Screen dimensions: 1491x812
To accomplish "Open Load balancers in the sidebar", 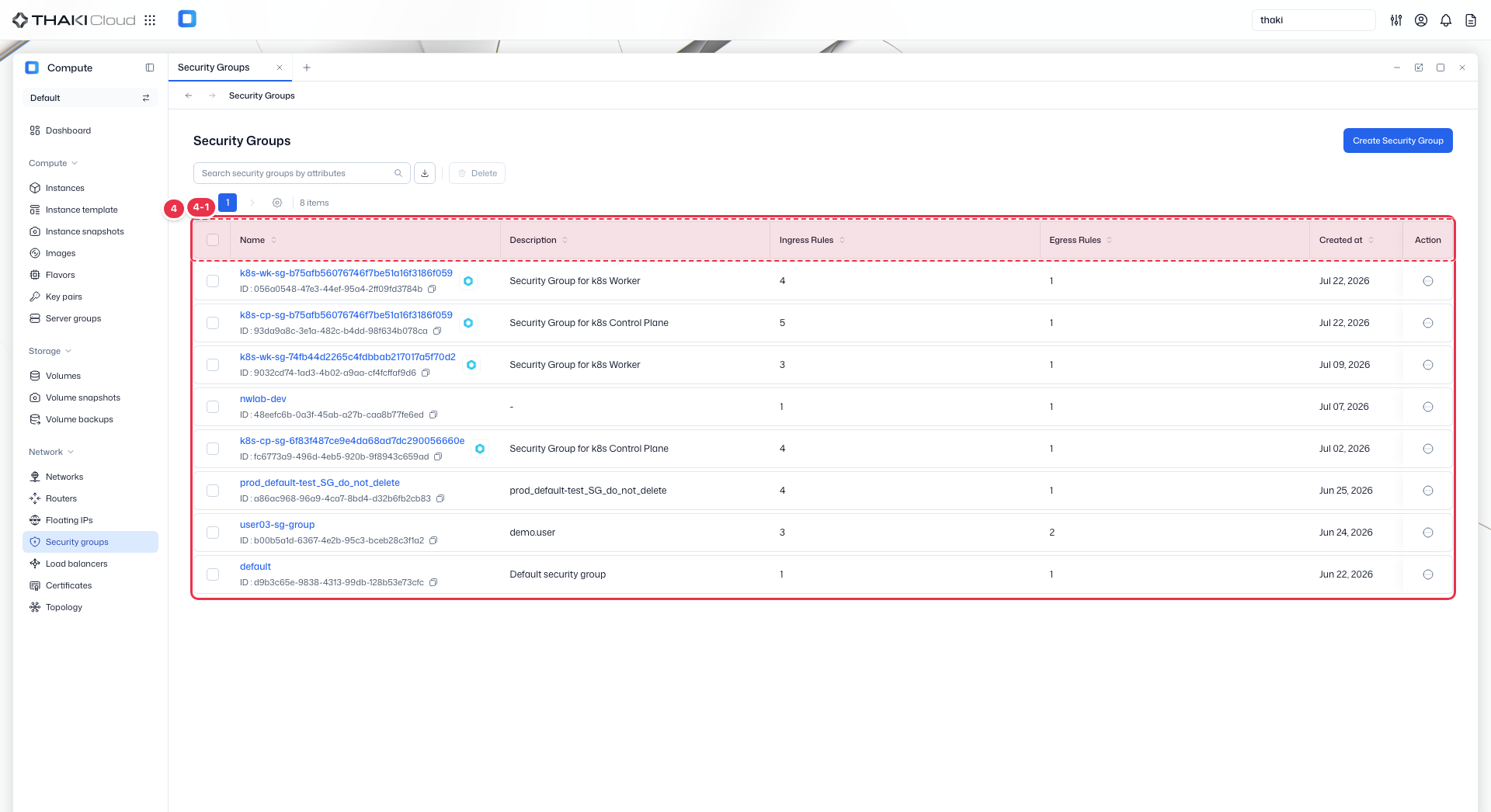I will 90,564.
